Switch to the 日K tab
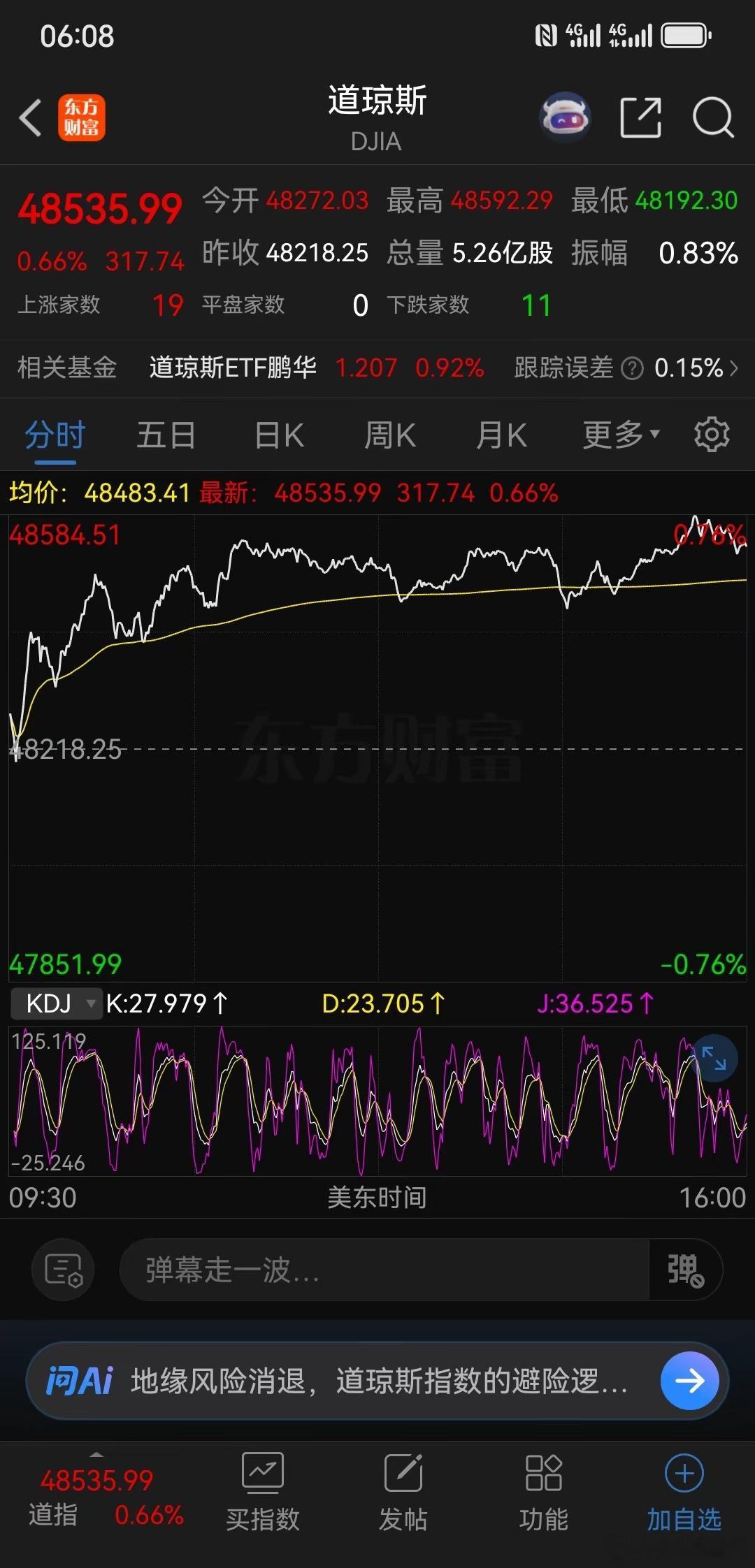This screenshot has height=1568, width=755. pos(279,435)
